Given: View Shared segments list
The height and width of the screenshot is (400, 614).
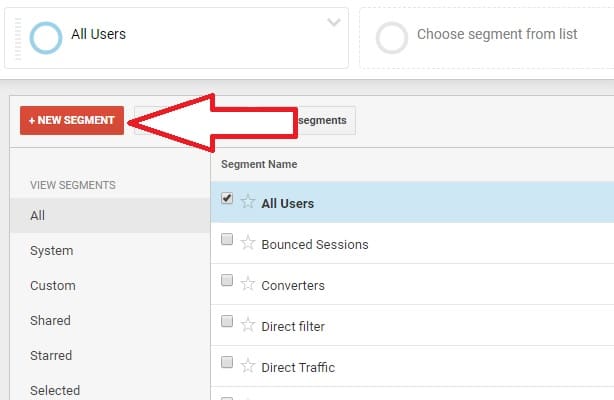Looking at the screenshot, I should click(51, 320).
